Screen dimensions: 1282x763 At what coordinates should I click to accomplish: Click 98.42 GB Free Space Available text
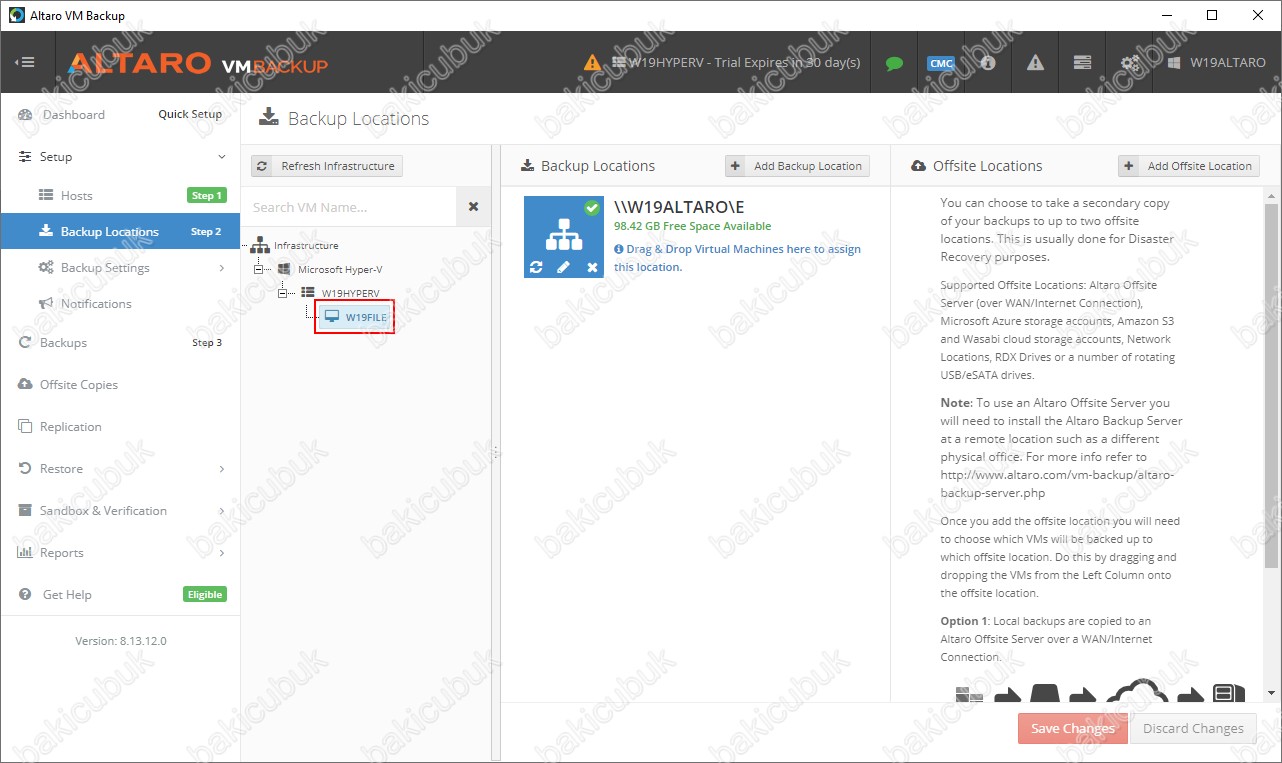coord(693,226)
